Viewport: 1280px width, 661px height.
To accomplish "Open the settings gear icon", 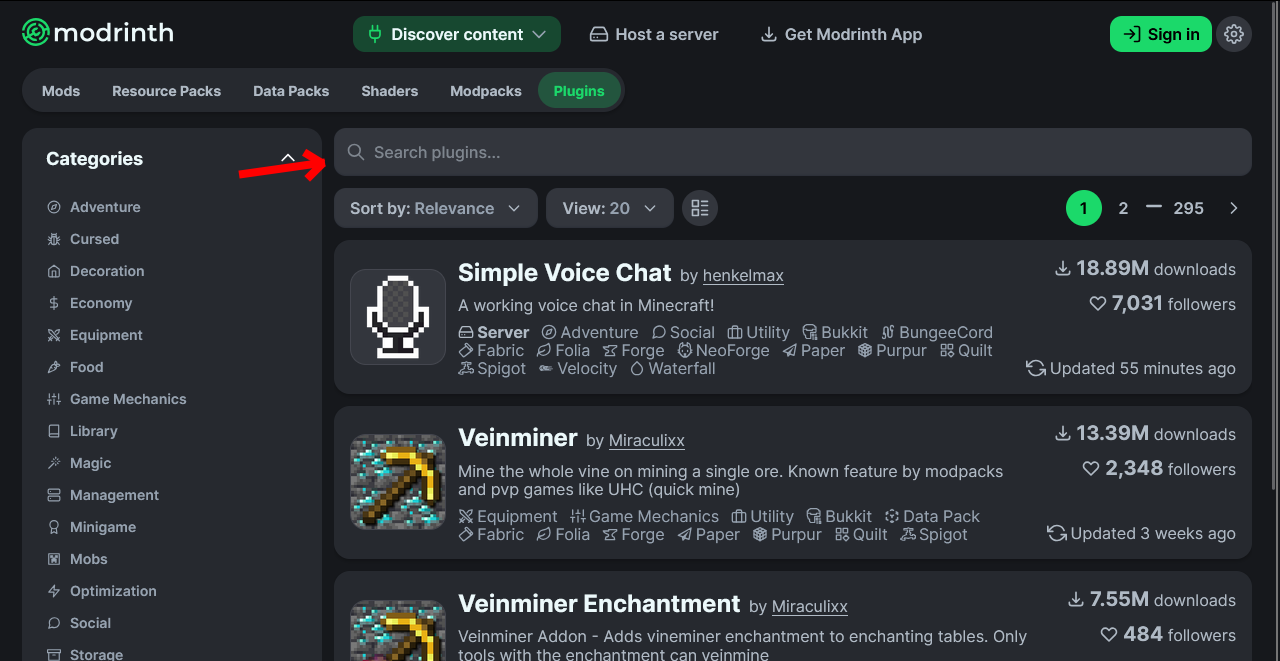I will 1234,34.
